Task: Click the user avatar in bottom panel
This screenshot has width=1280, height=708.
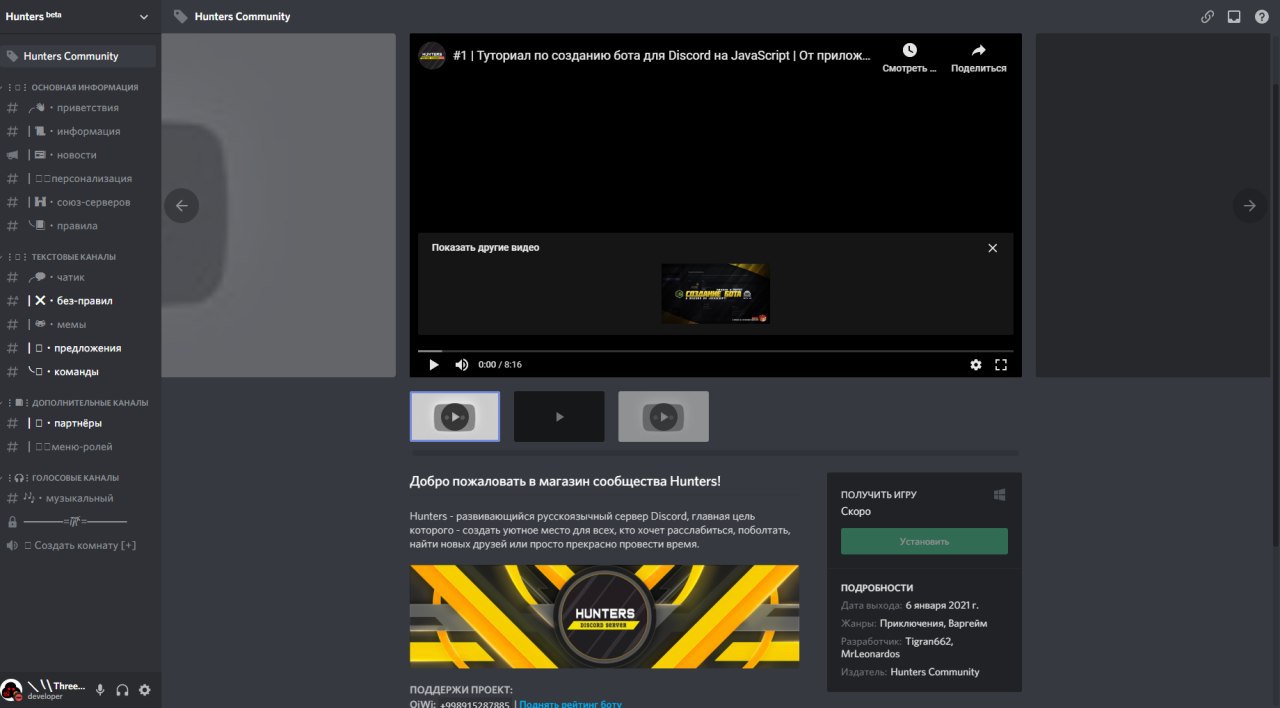Action: point(12,690)
